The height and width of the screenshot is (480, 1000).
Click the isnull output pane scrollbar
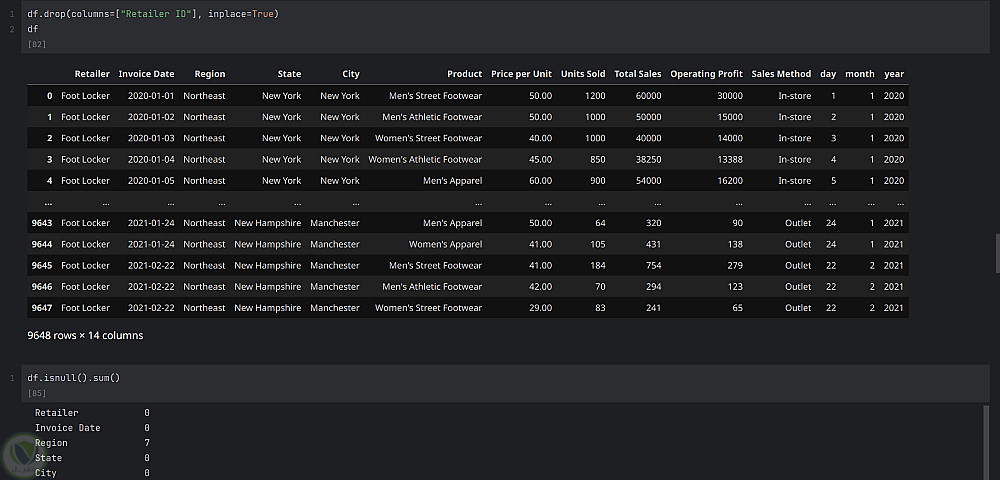coord(986,441)
